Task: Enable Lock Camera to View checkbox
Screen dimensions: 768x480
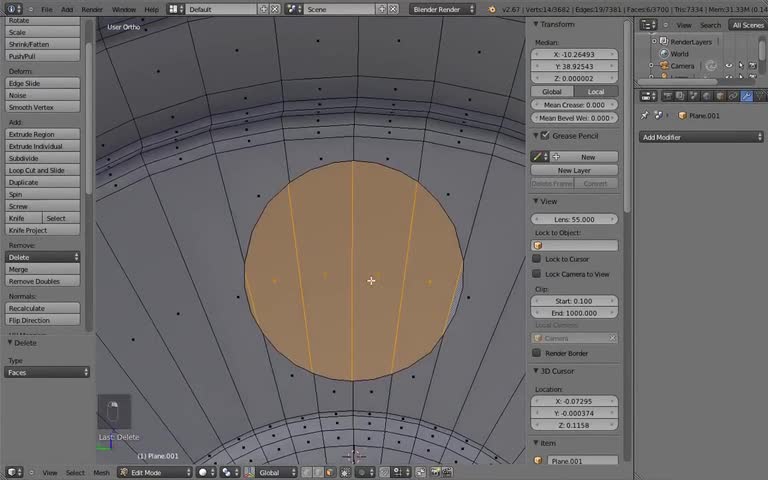Action: tap(537, 274)
